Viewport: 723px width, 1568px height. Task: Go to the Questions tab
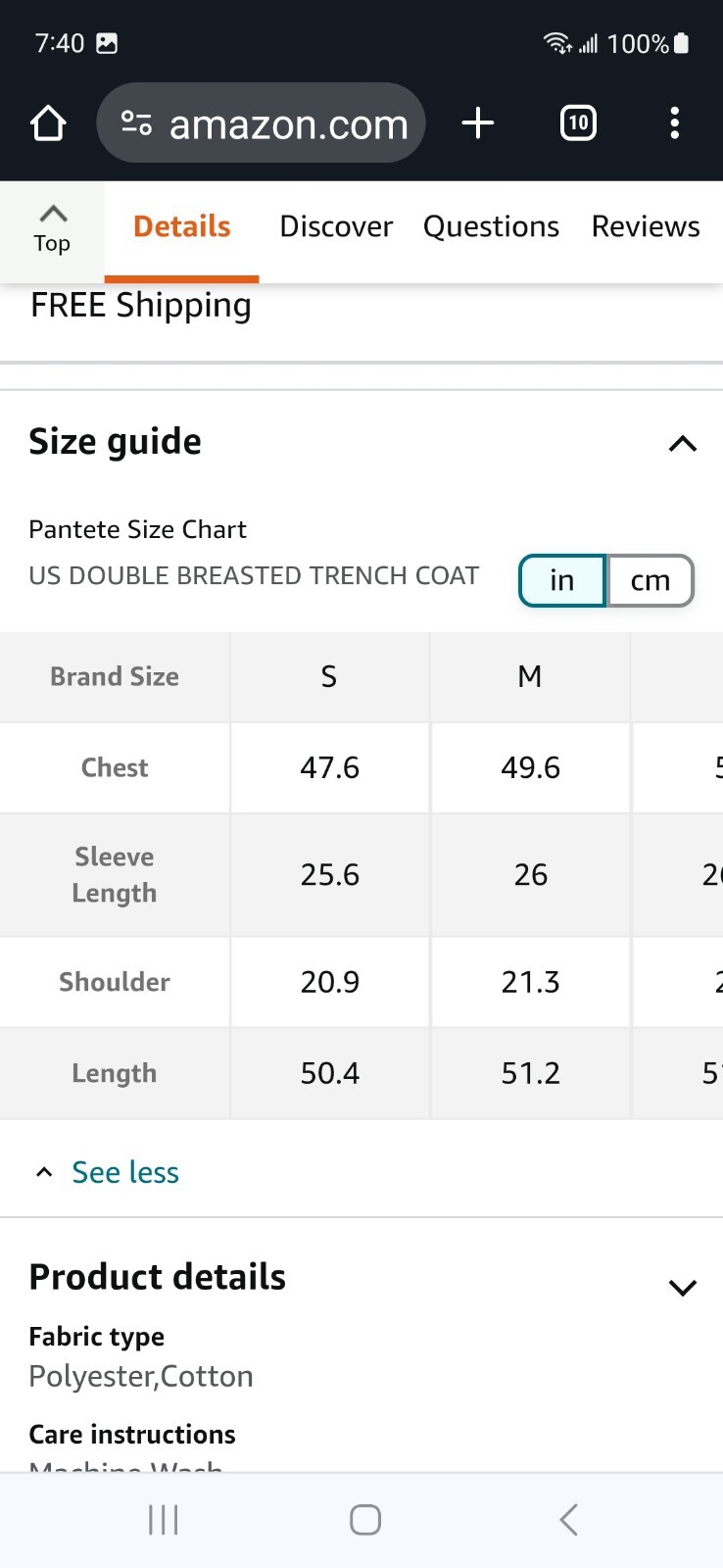491,226
